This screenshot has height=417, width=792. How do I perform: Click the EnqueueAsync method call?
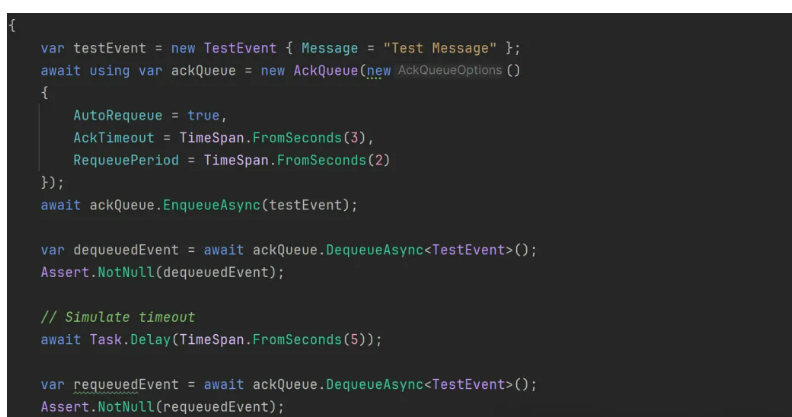coord(211,205)
